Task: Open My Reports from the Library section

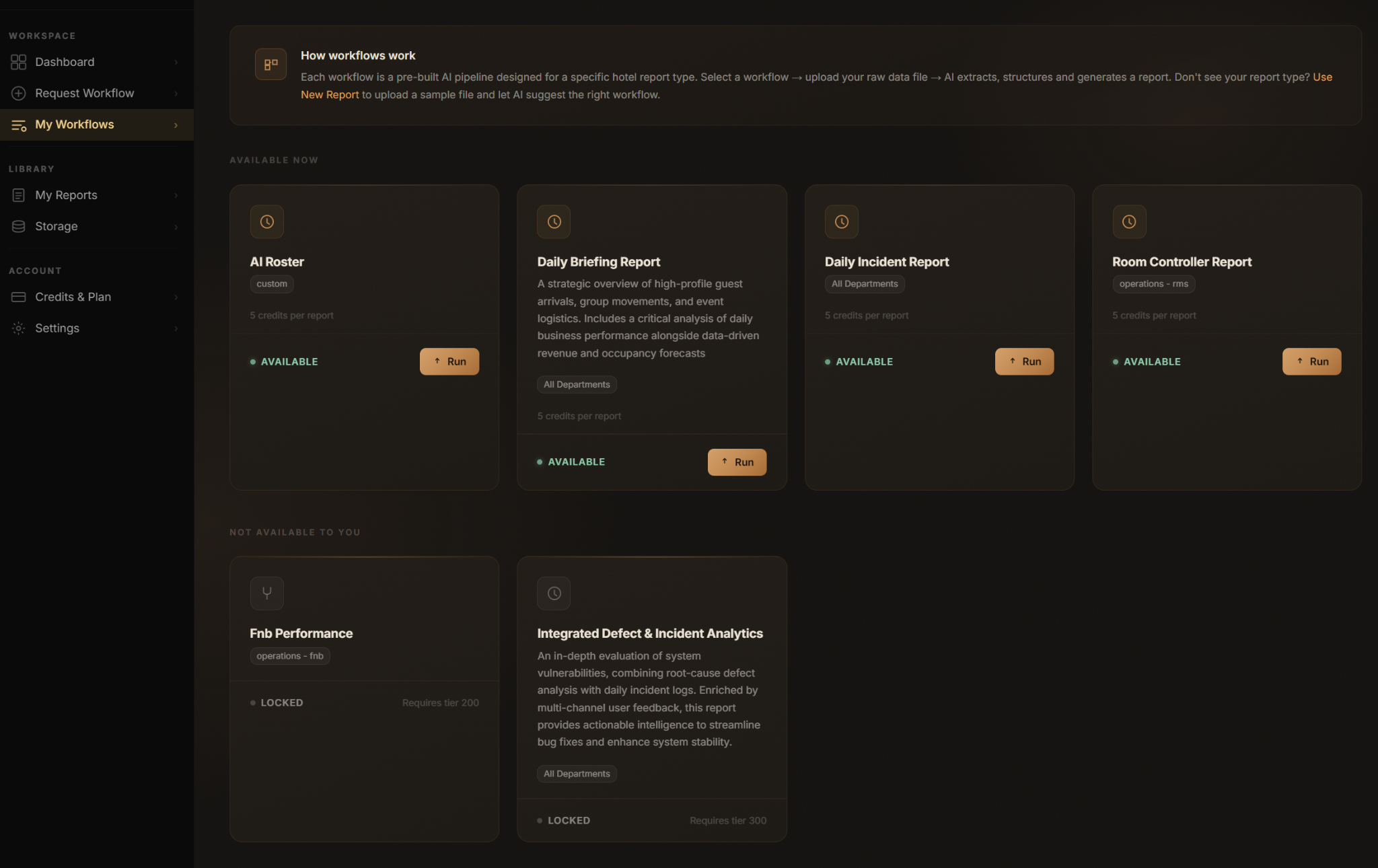Action: point(66,194)
